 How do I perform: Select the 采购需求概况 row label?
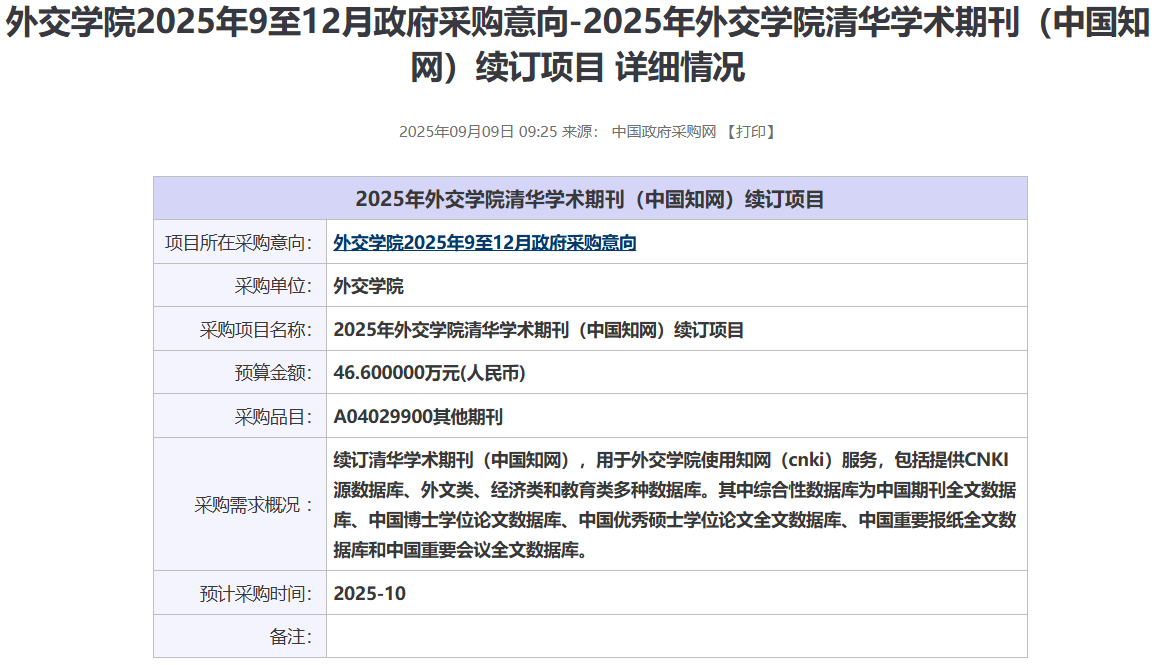pos(254,505)
